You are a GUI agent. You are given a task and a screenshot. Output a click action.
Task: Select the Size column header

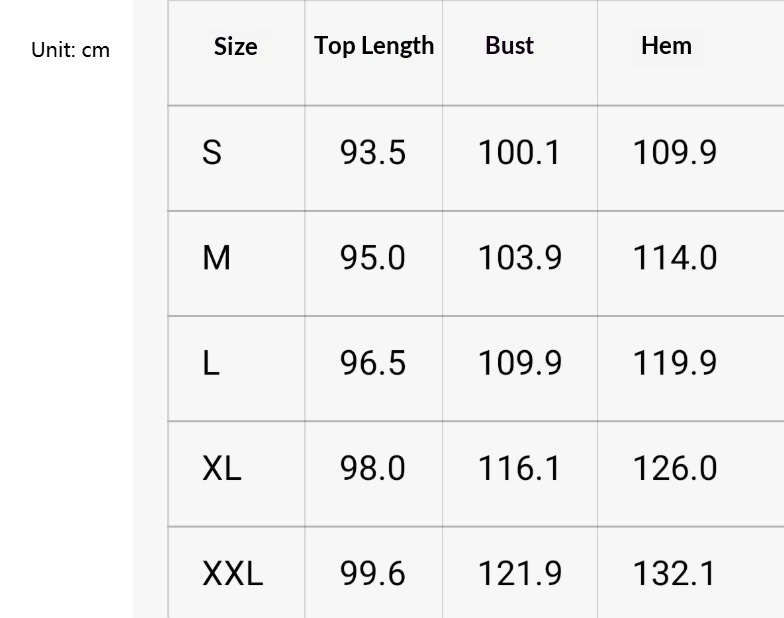[x=235, y=47]
